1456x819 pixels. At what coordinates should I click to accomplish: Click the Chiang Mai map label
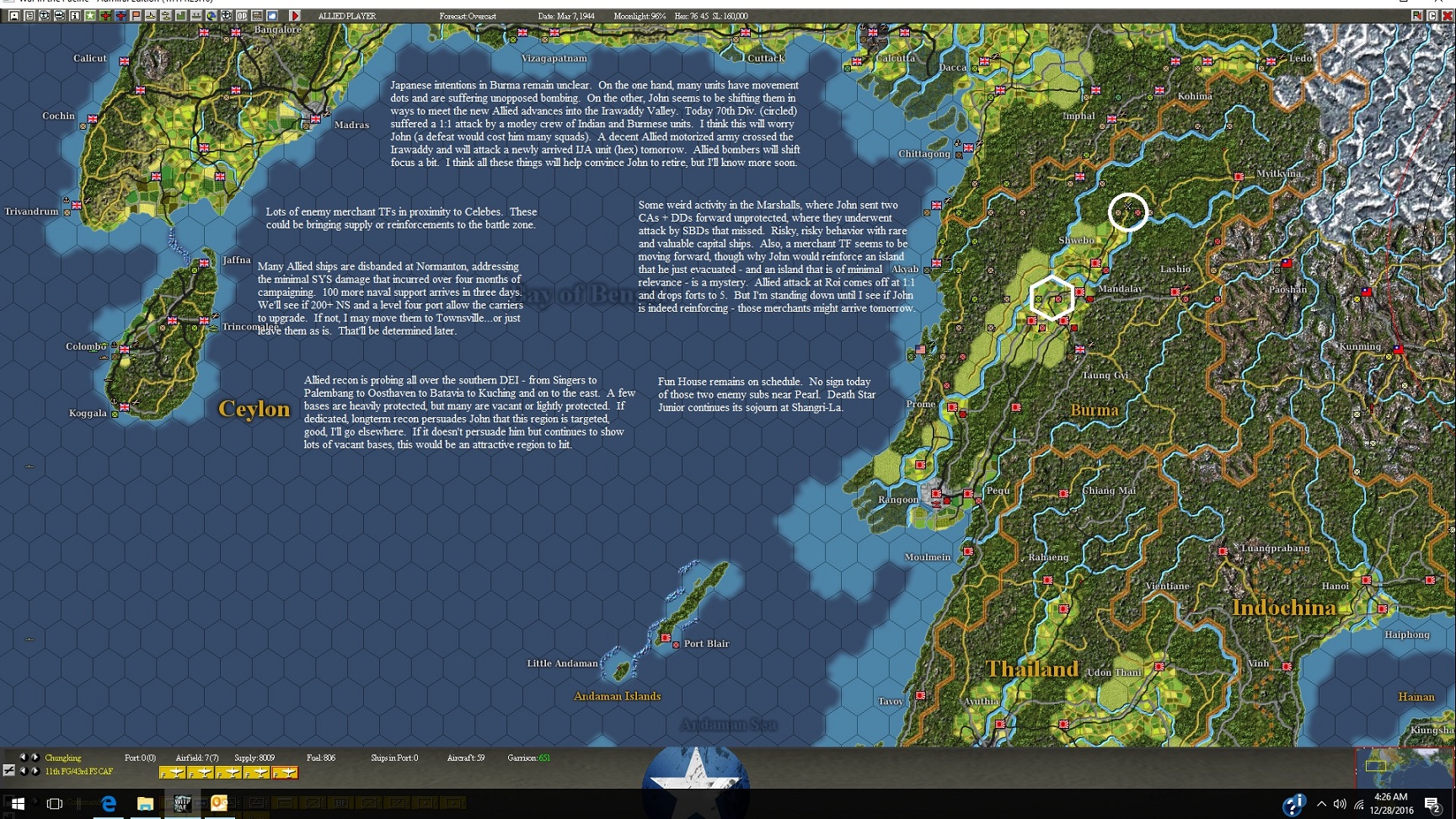pyautogui.click(x=1109, y=490)
